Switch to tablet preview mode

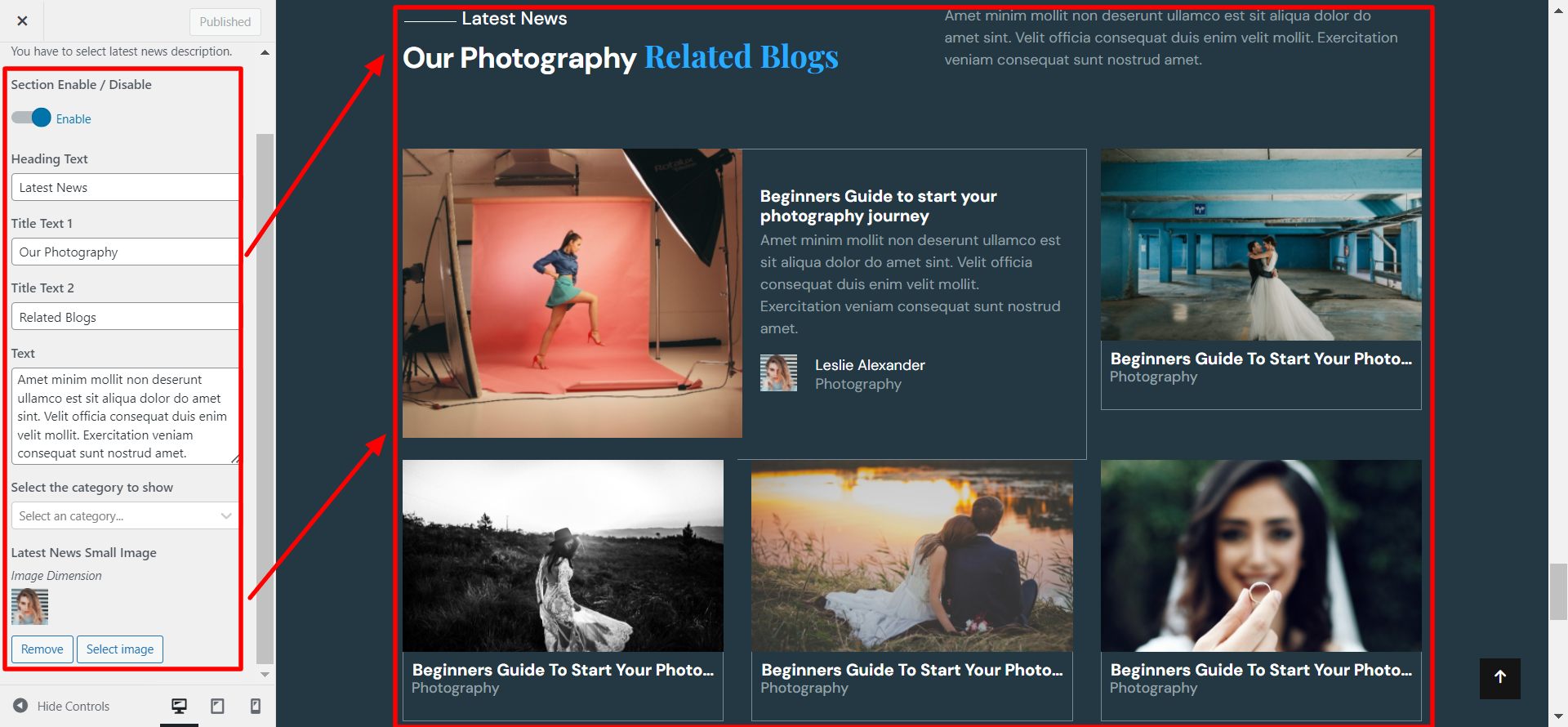point(217,706)
